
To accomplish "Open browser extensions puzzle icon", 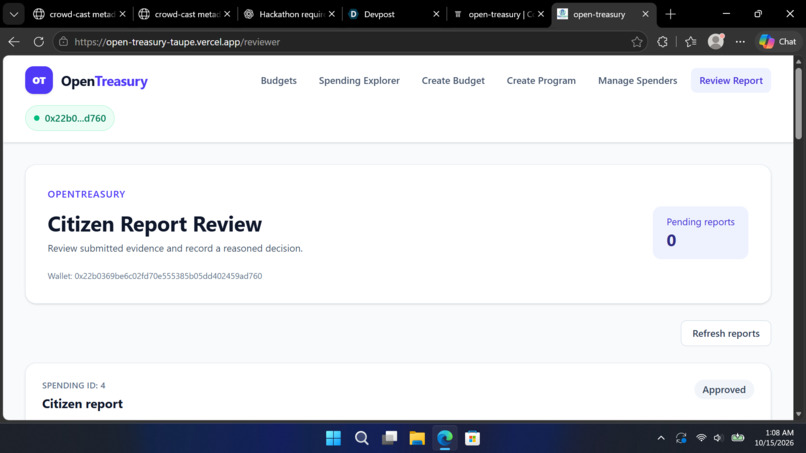I will click(x=663, y=42).
